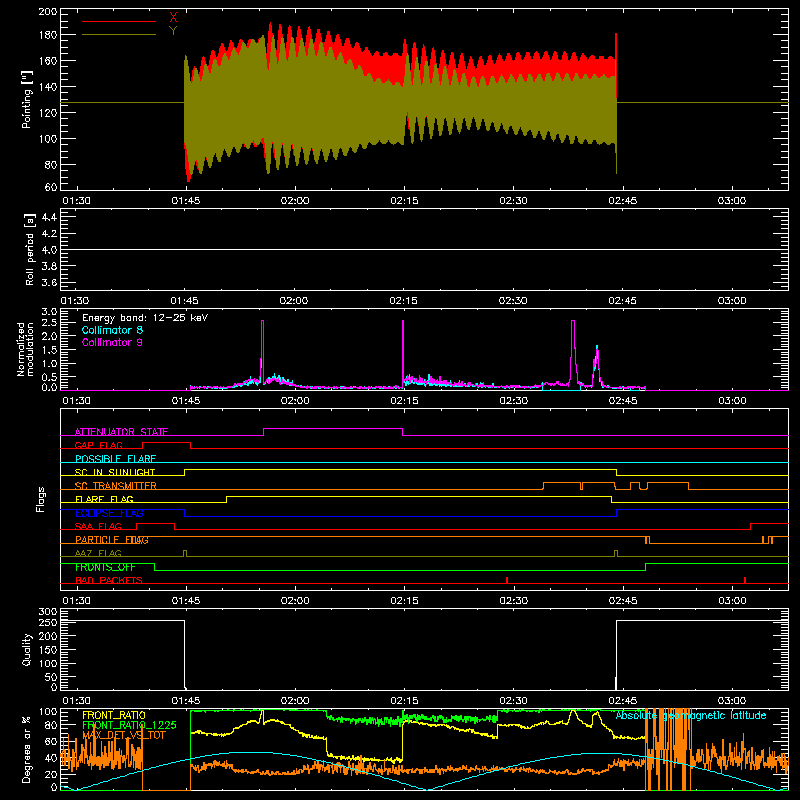This screenshot has height=800, width=800.
Task: Click the red X legend line
Action: tap(119, 21)
